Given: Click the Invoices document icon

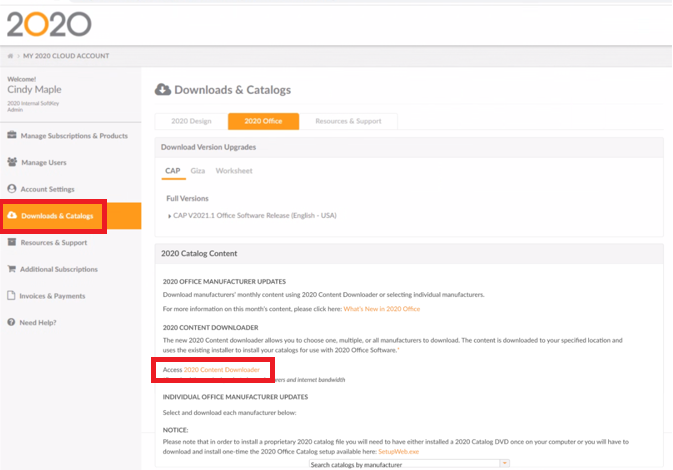Looking at the screenshot, I should click(x=11, y=295).
